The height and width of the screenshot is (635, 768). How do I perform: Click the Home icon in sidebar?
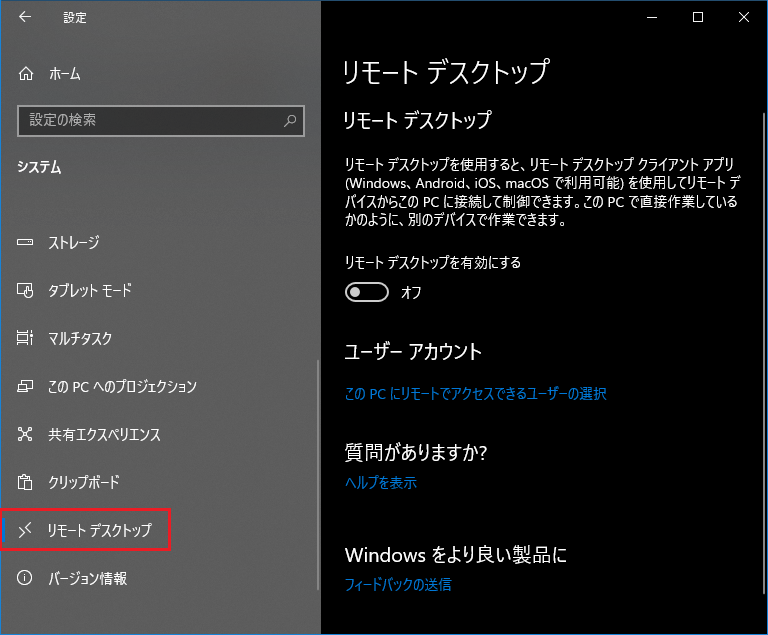tap(27, 74)
